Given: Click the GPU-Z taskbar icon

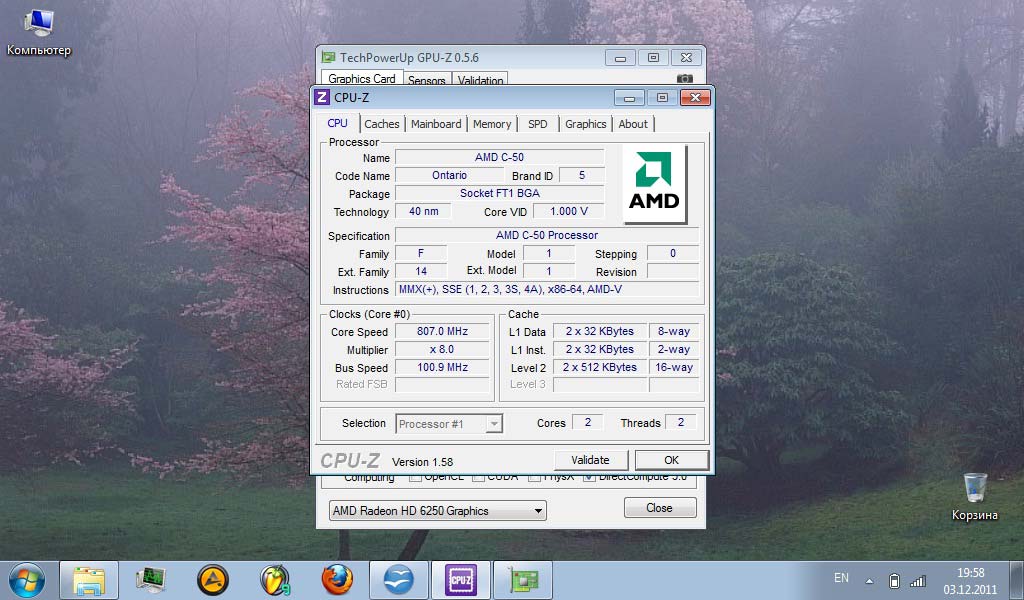Looking at the screenshot, I should [x=523, y=579].
